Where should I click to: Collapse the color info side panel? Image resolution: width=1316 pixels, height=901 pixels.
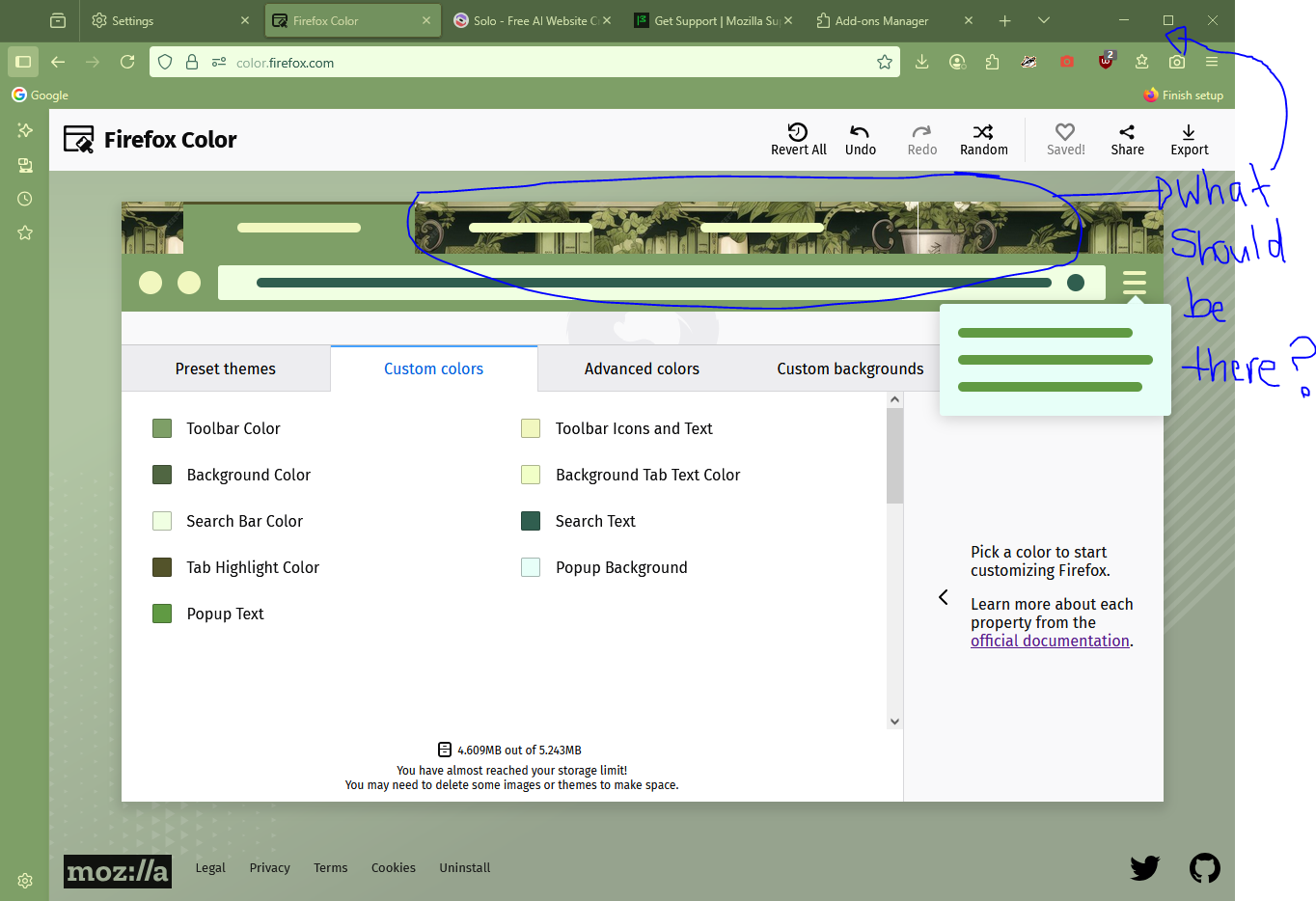click(944, 597)
